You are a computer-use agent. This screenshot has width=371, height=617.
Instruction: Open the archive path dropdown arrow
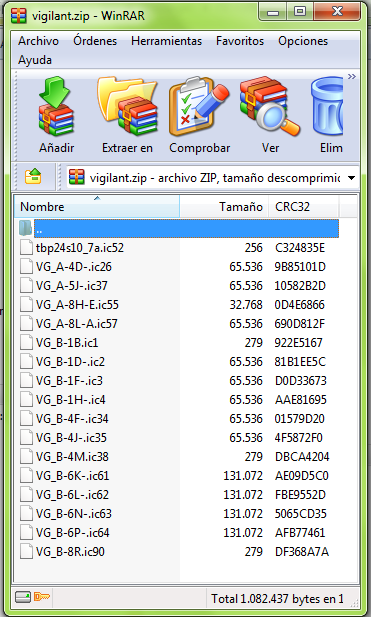click(x=351, y=178)
